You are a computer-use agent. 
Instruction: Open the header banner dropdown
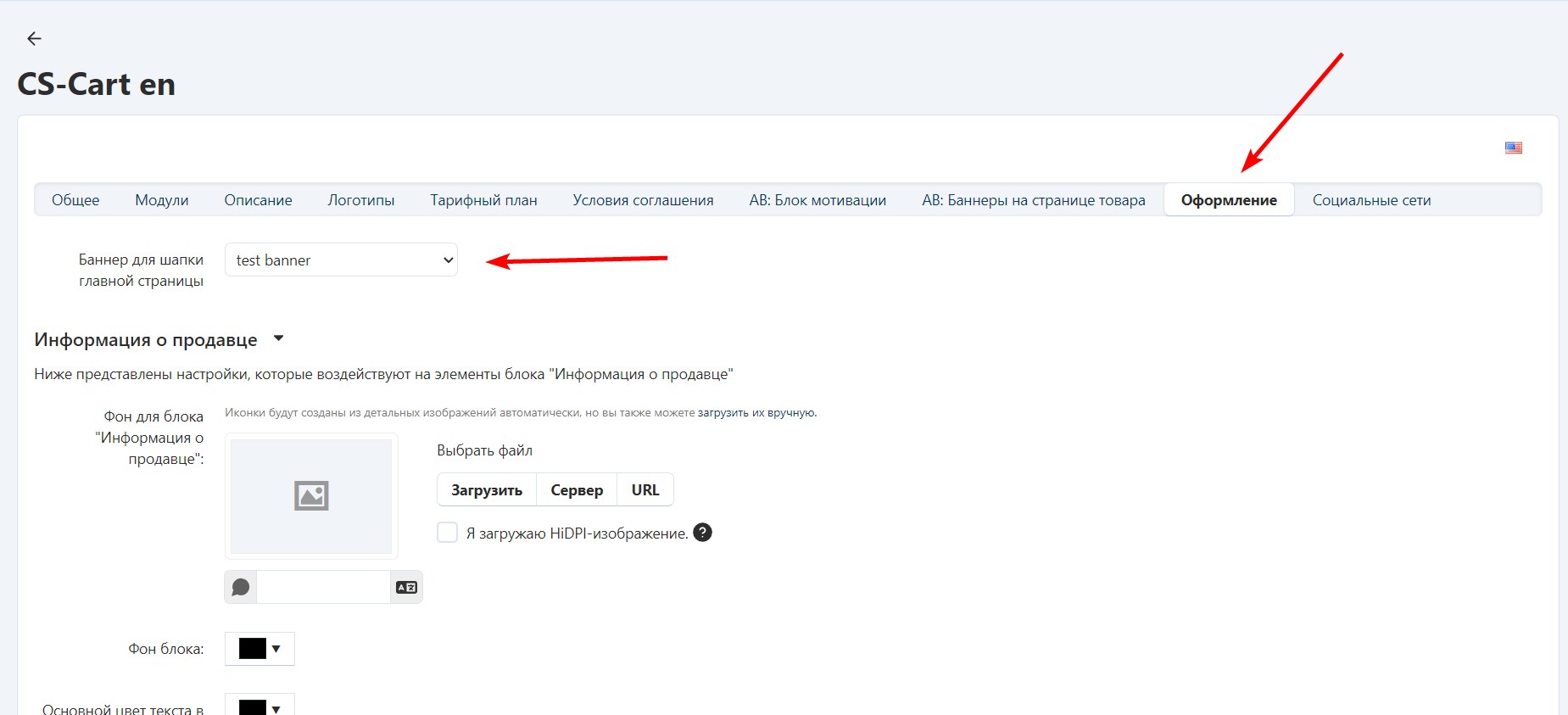pyautogui.click(x=341, y=260)
